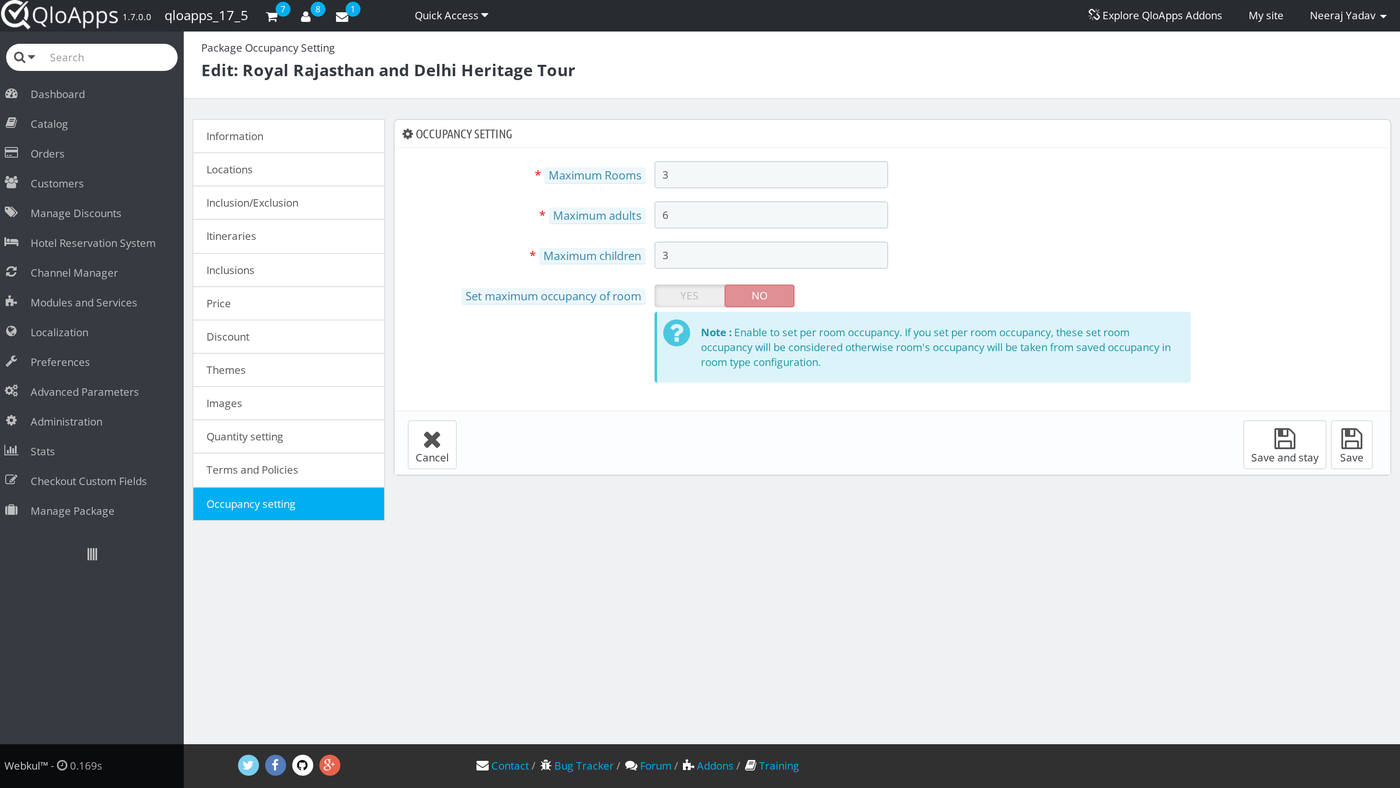Open the Twitter social icon in footer
Viewport: 1400px width, 788px height.
[249, 765]
